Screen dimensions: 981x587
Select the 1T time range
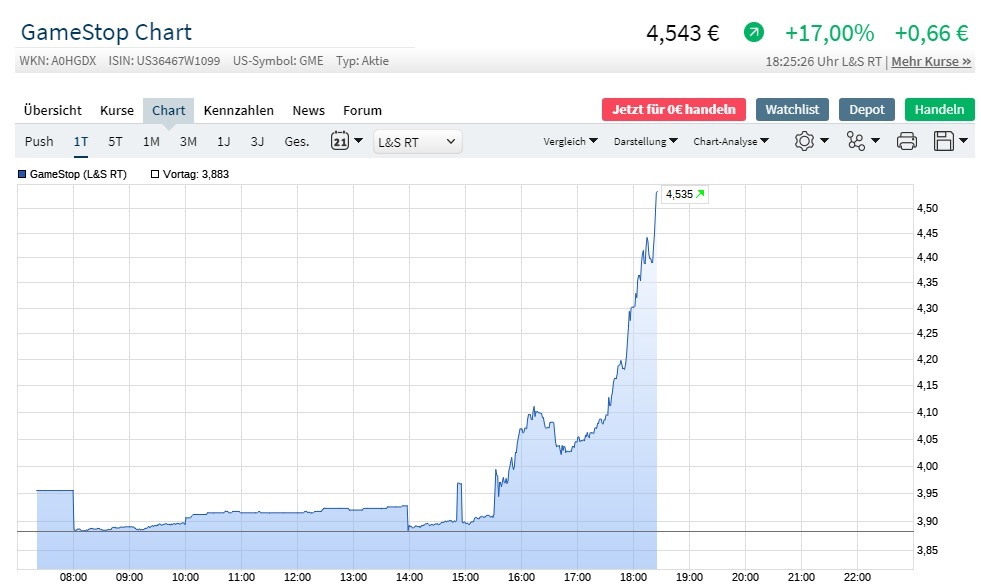[x=81, y=141]
